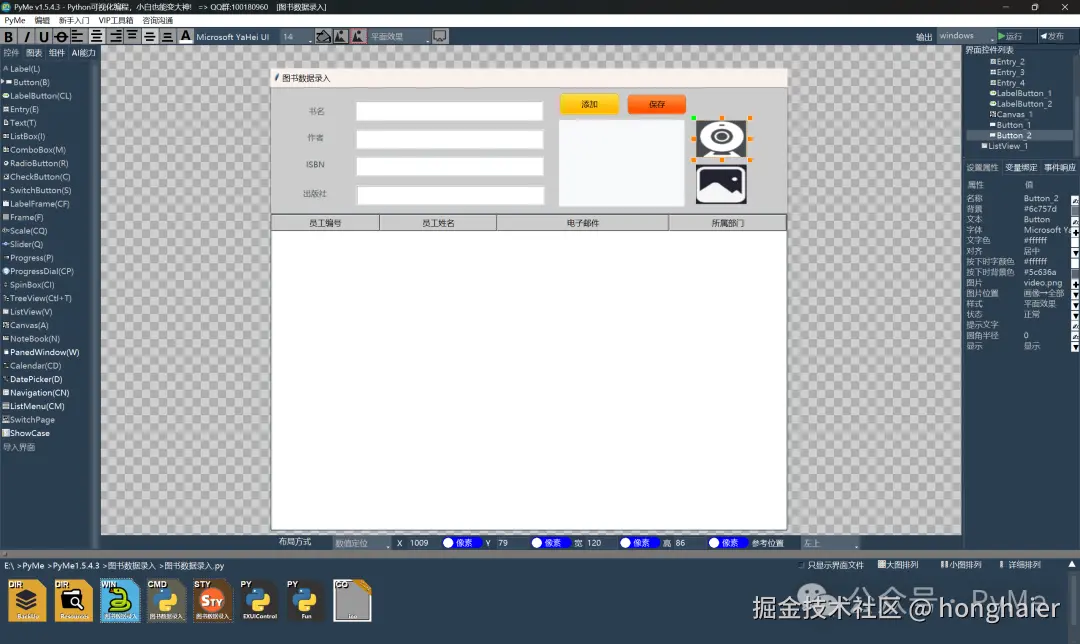
Task: Click the highlighted red-bordered image icon in toolbar
Action: 357,36
